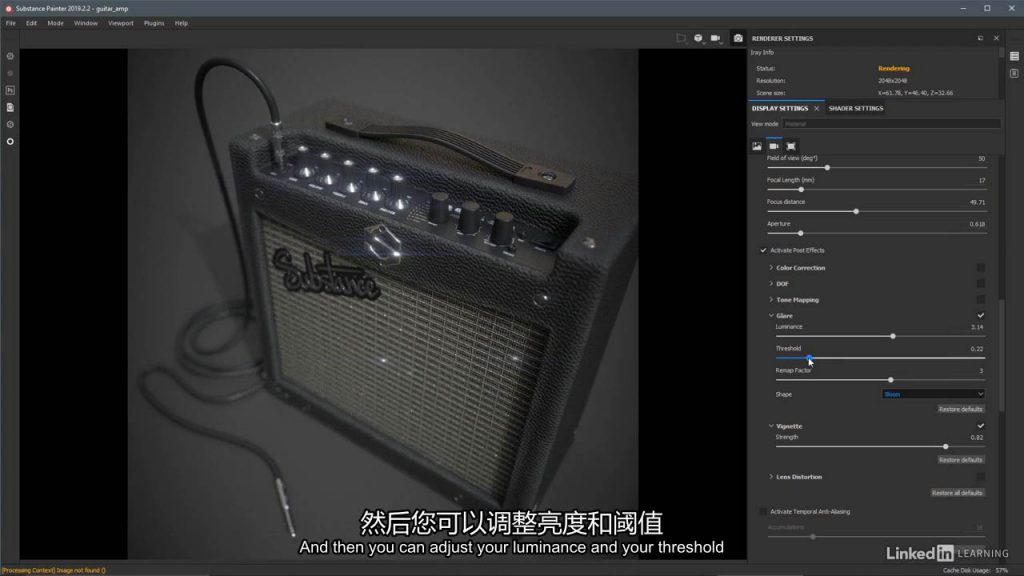The width and height of the screenshot is (1024, 576).
Task: Click the document share icon in left toolbar
Action: (10, 107)
